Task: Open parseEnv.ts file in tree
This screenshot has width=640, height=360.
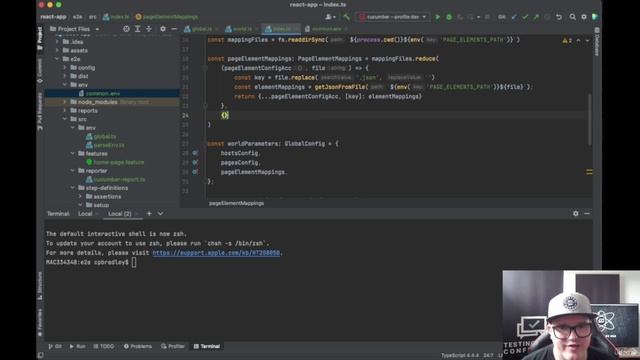Action: 109,145
